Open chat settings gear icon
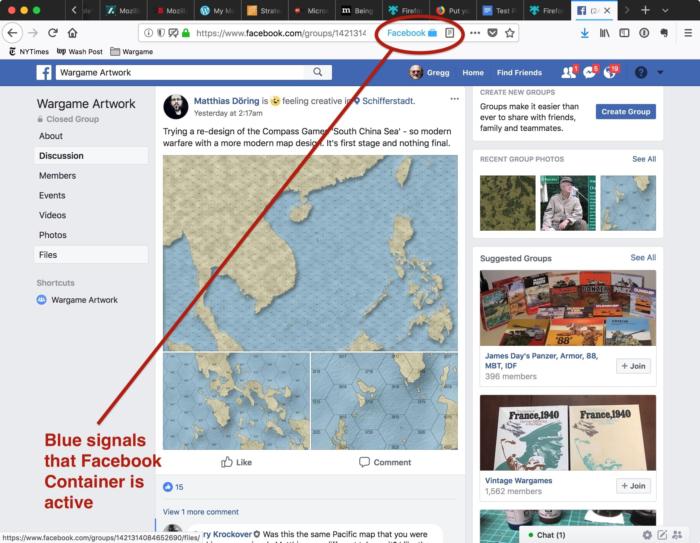 coord(647,535)
